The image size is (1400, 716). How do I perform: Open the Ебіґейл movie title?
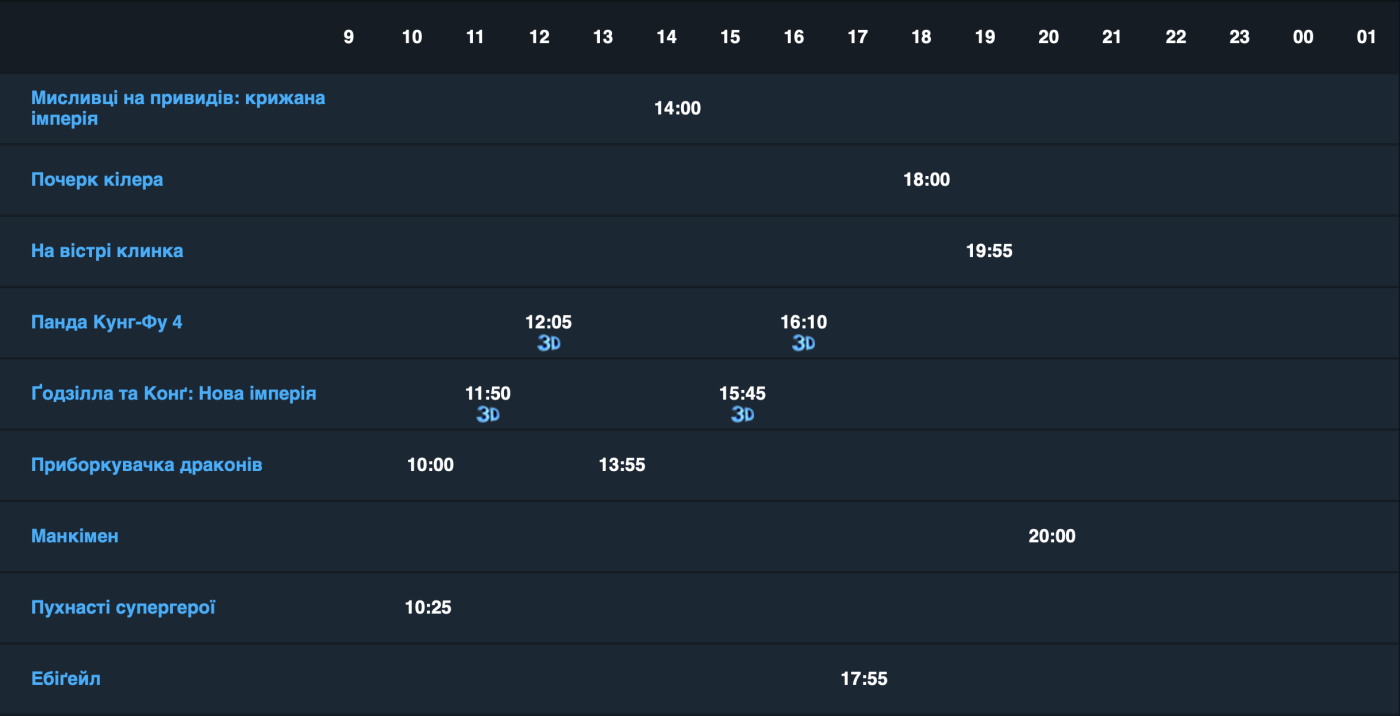(x=66, y=679)
